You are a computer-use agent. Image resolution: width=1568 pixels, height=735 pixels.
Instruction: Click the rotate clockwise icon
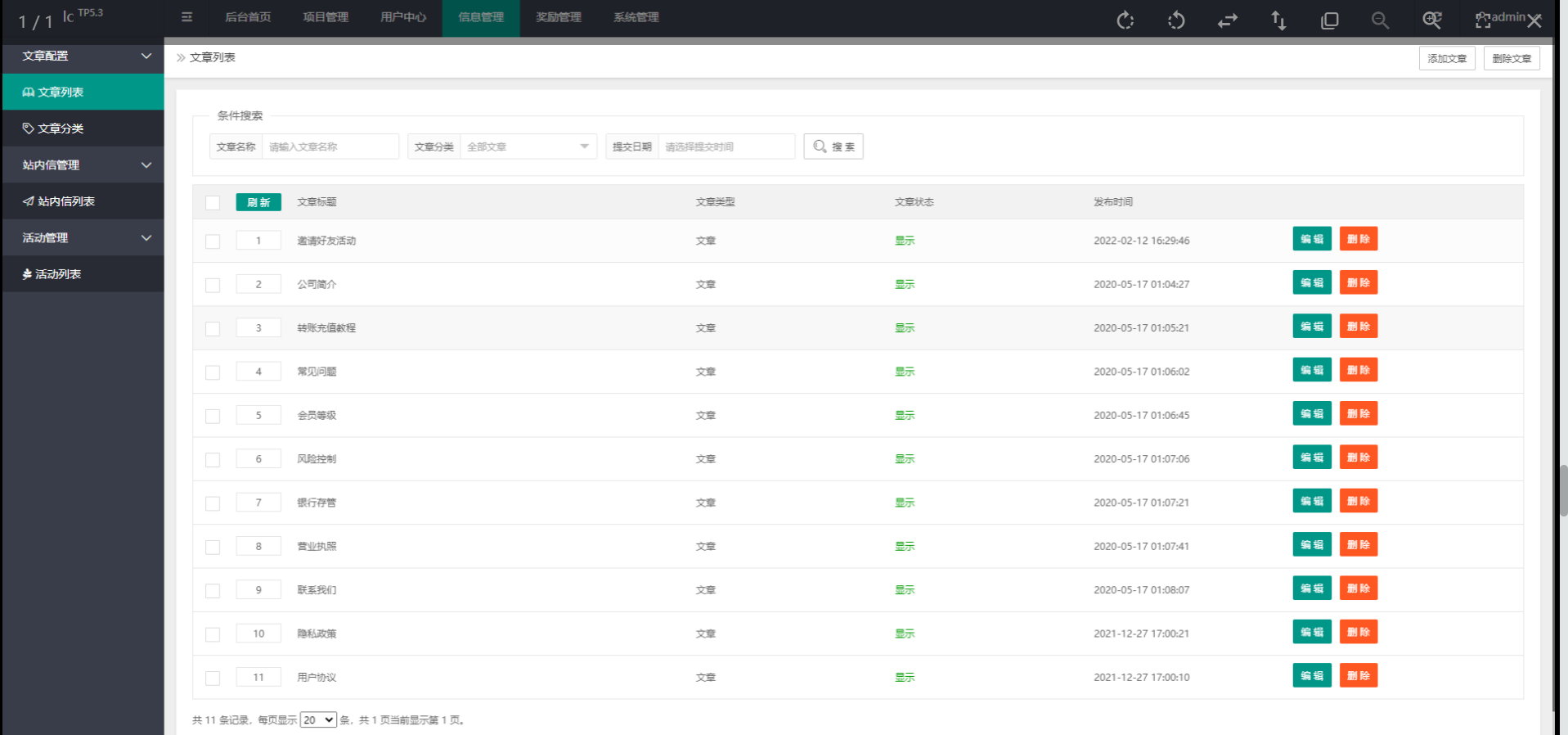pos(1125,20)
